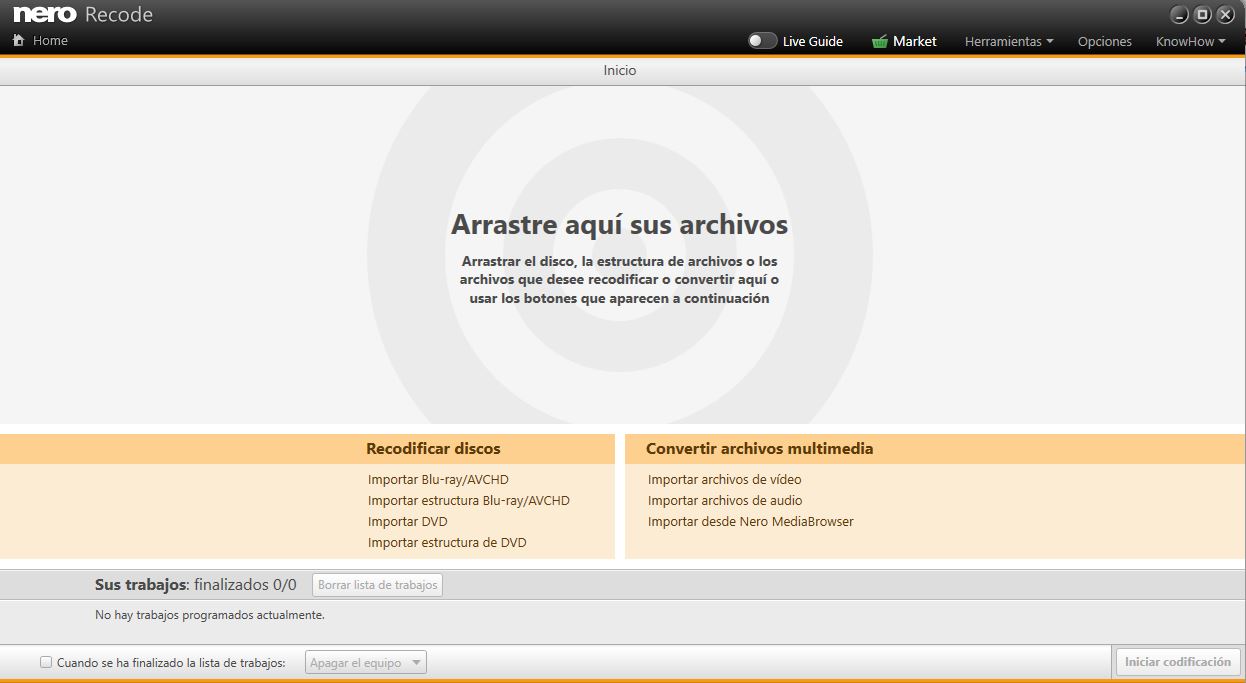The width and height of the screenshot is (1246, 683).
Task: Open Importar desde Nero MediaBrowser
Action: click(x=750, y=522)
